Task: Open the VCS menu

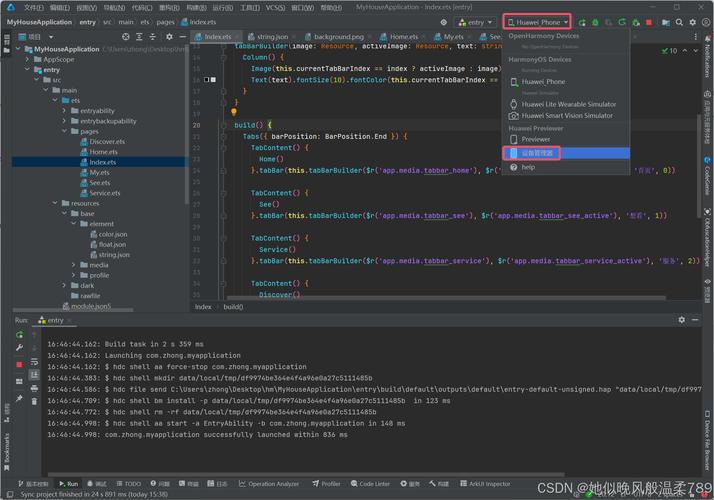Action: 275,7
